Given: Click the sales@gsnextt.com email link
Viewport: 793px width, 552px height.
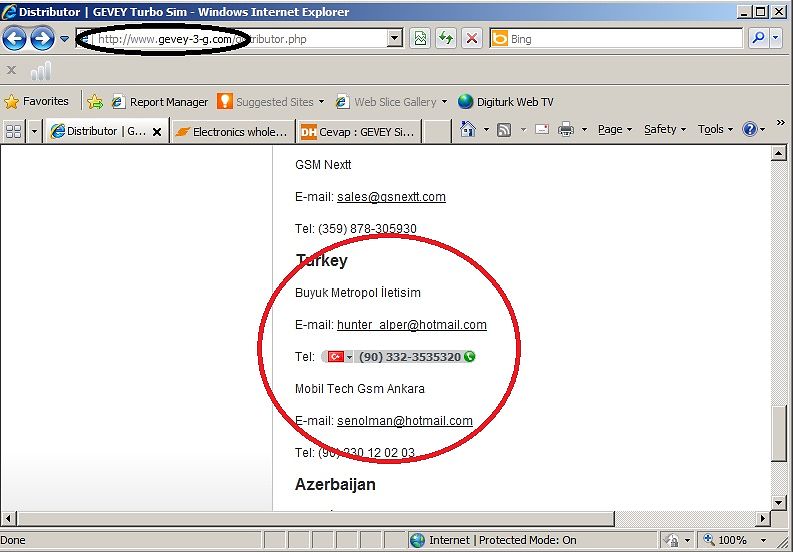Looking at the screenshot, I should click(x=391, y=197).
